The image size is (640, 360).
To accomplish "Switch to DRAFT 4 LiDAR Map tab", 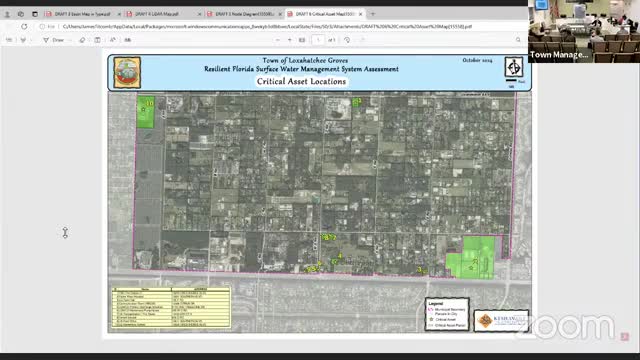I will pyautogui.click(x=163, y=14).
